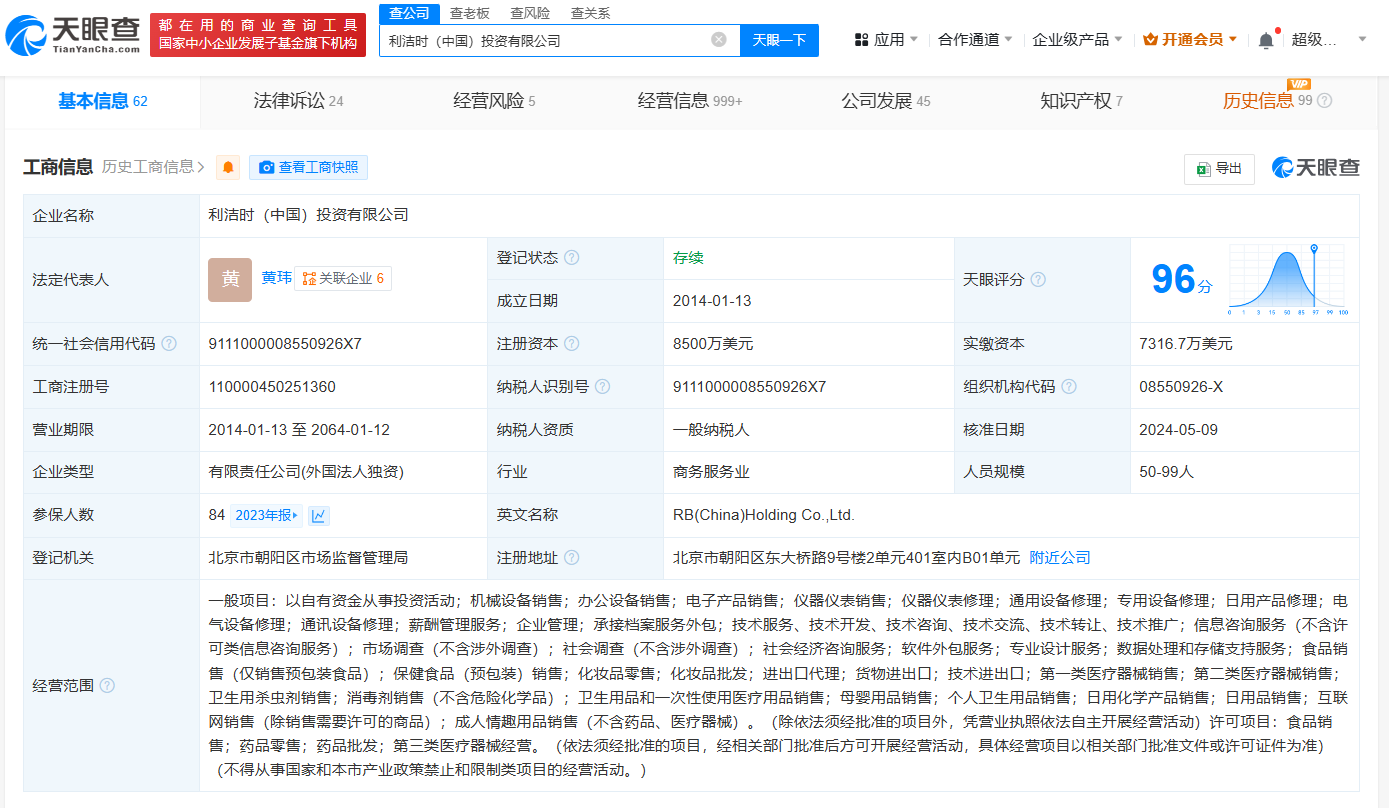
Task: Click help icon next to 天眼评分
Action: click(1038, 279)
